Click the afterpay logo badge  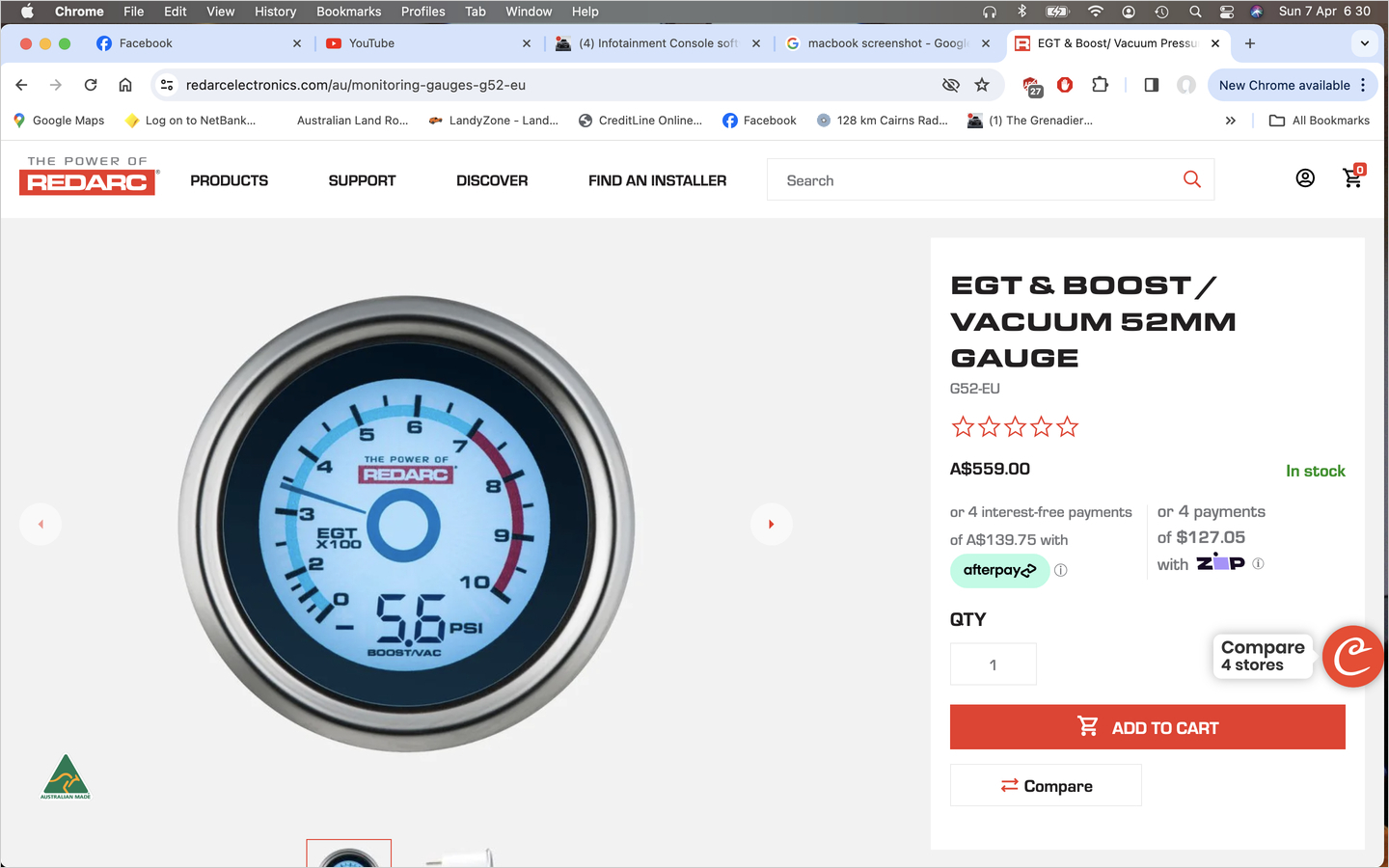coord(999,570)
